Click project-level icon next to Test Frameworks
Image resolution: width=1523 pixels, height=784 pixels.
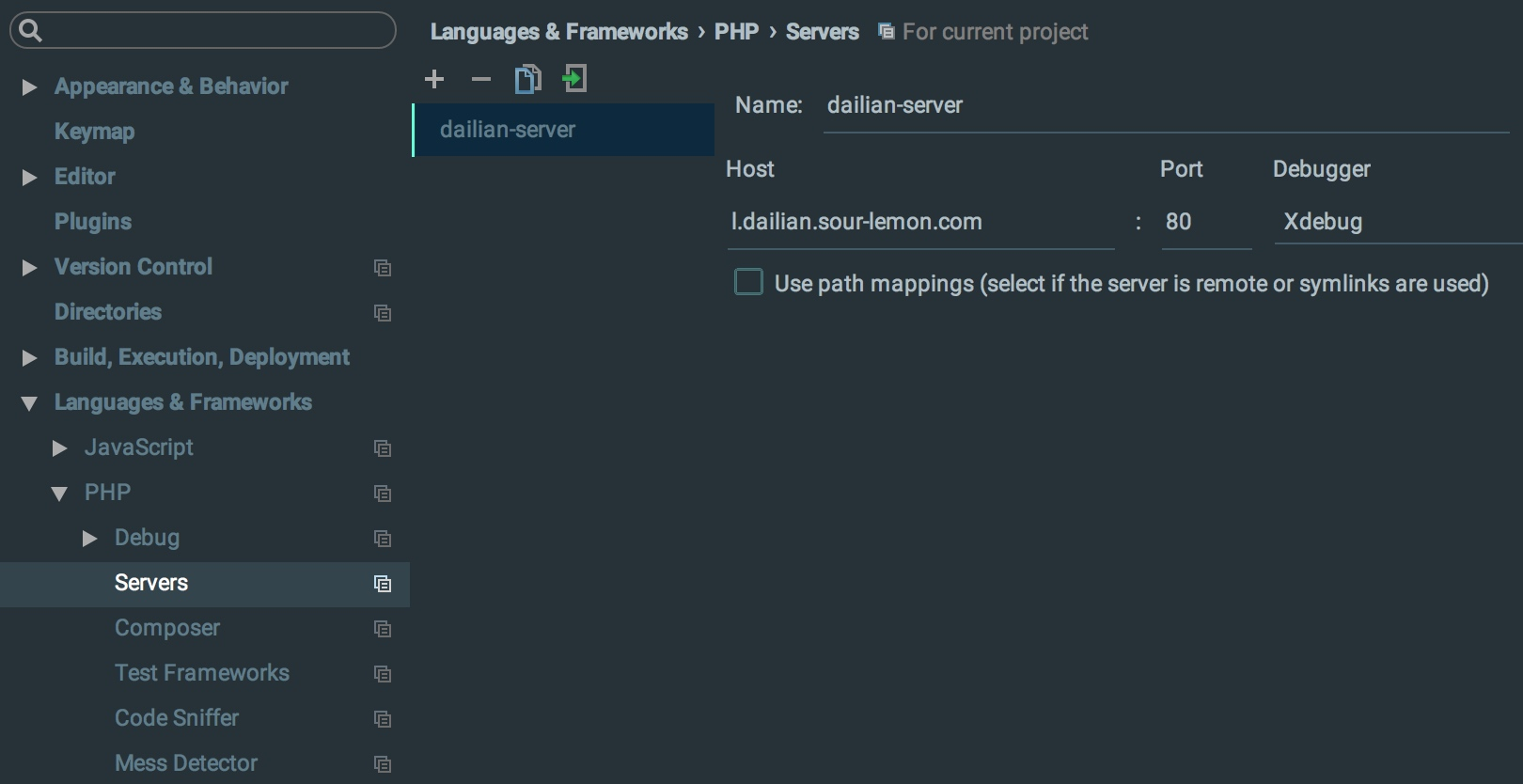pos(383,674)
